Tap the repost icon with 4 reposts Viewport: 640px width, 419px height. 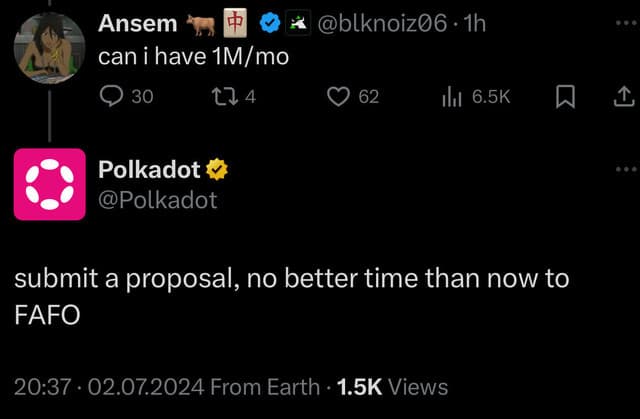[224, 97]
